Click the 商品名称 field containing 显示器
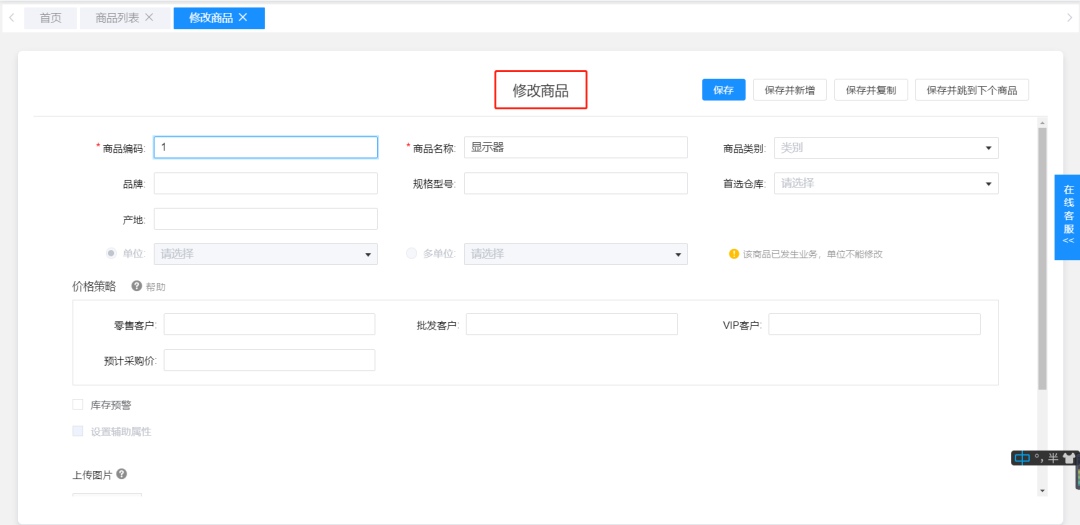The image size is (1080, 525). [x=576, y=147]
